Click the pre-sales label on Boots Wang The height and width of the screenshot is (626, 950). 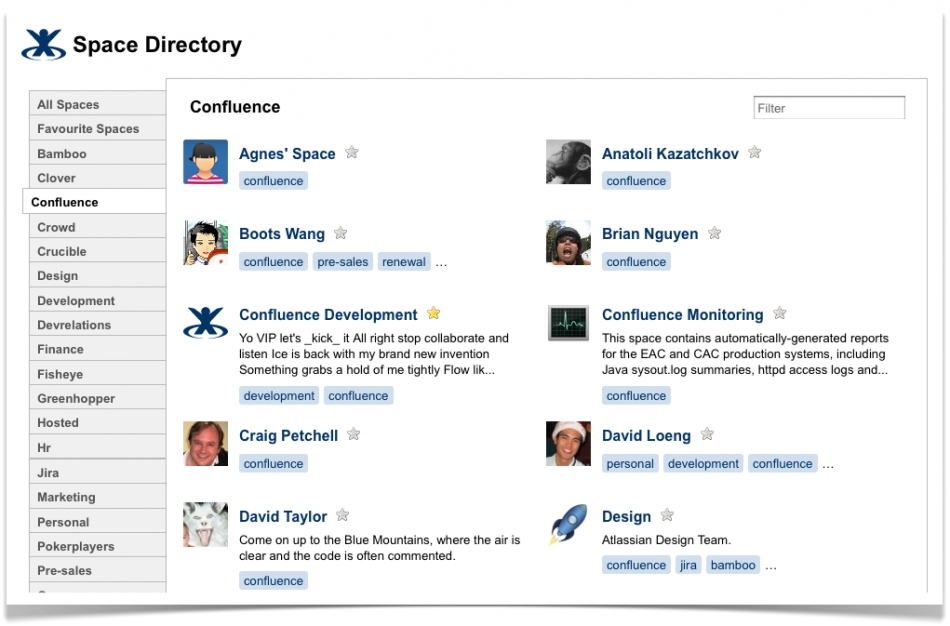[342, 262]
